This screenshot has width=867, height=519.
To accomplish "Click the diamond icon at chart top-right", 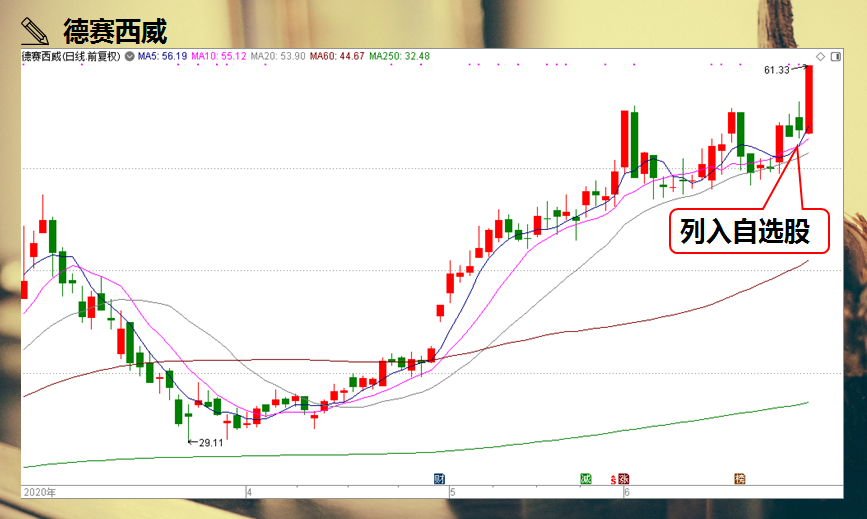I will pyautogui.click(x=821, y=56).
